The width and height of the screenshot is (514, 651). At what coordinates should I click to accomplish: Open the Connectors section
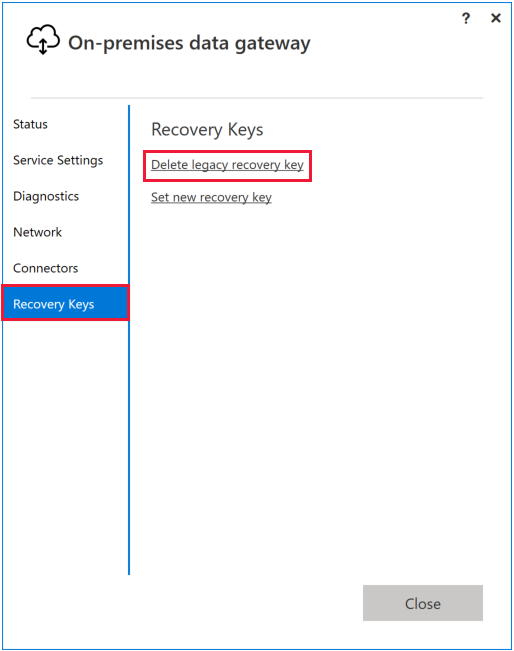46,268
